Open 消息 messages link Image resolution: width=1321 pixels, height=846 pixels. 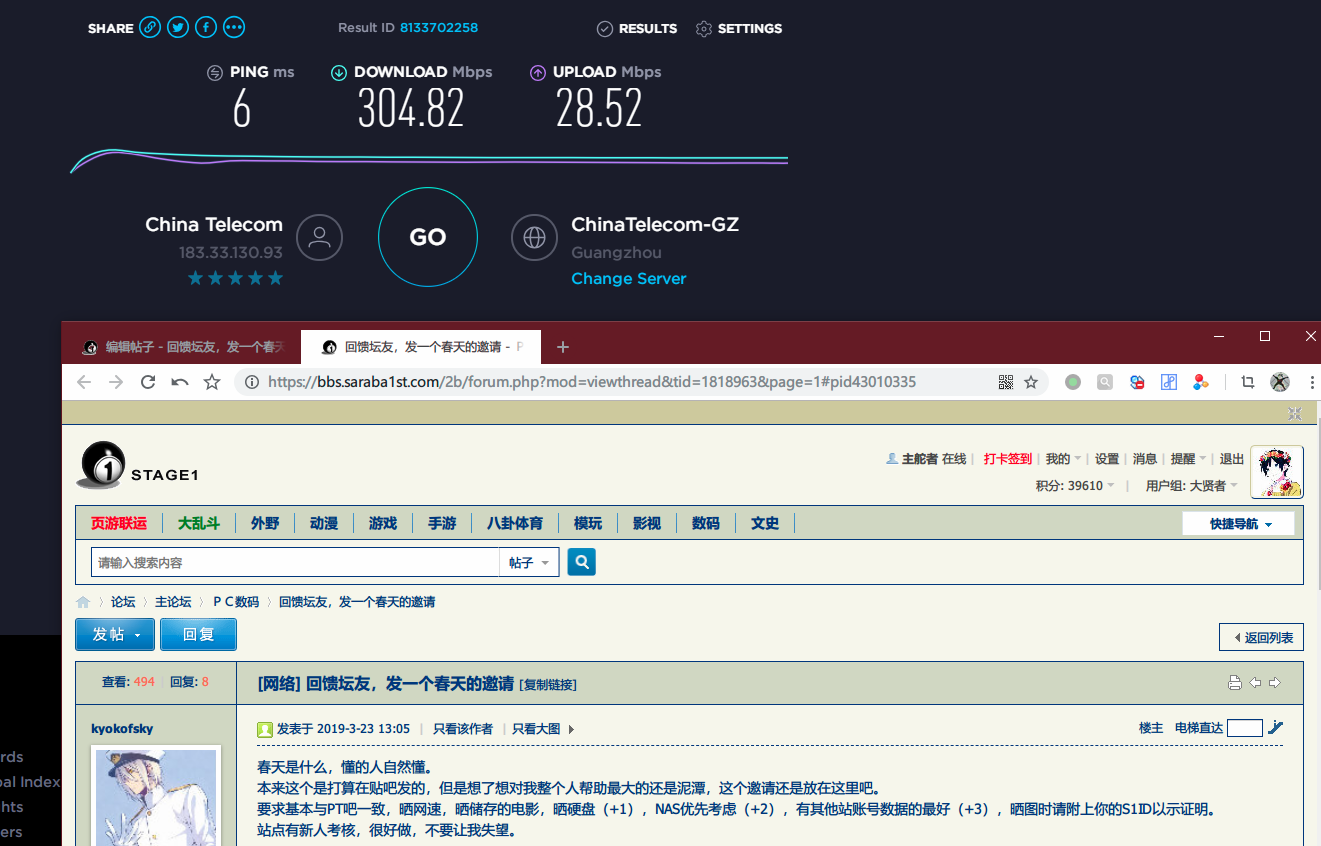point(1145,459)
